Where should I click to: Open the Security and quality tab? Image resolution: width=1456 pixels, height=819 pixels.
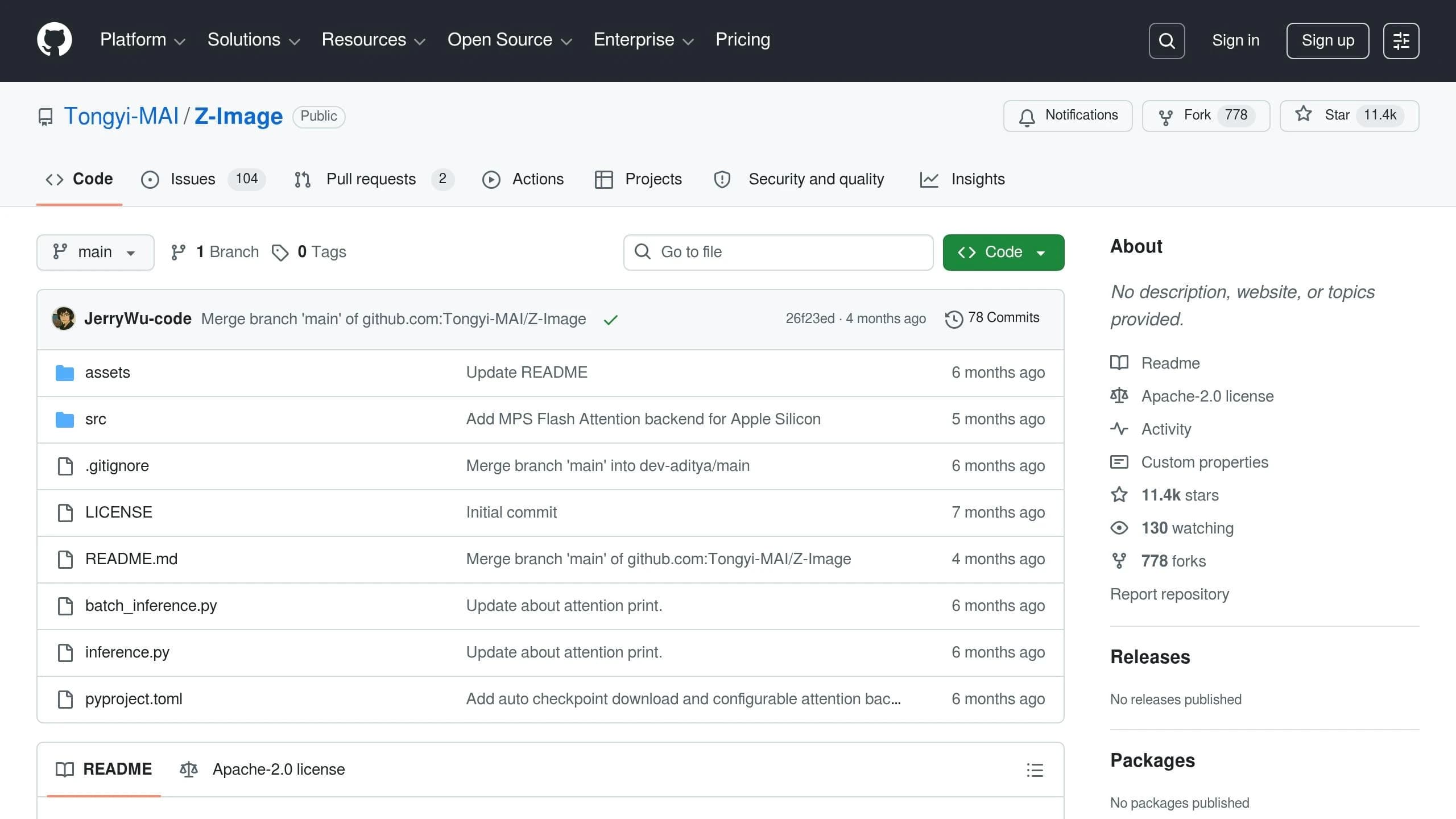(799, 179)
